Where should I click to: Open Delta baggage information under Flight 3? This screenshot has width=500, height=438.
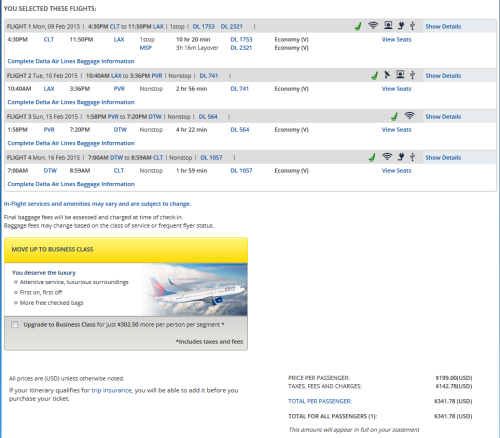[x=71, y=143]
